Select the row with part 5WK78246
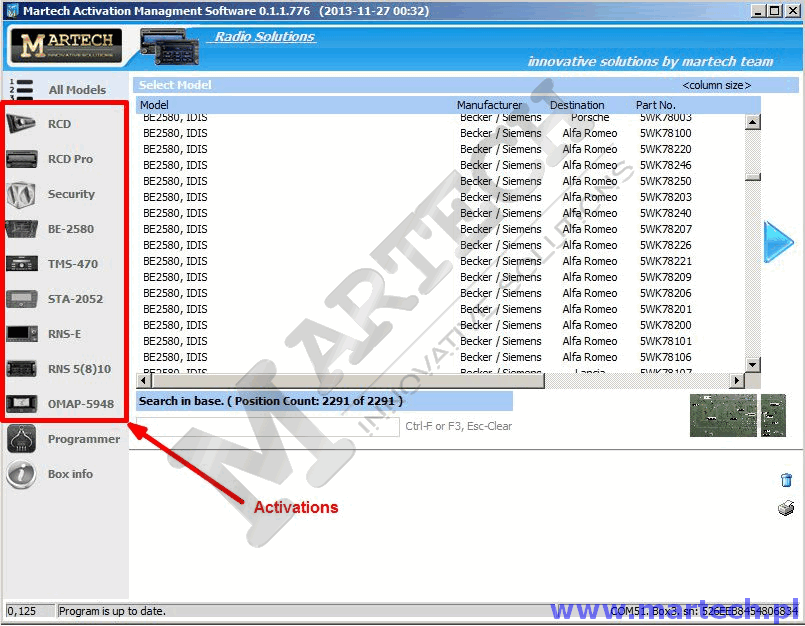Image resolution: width=805 pixels, height=626 pixels. (440, 165)
